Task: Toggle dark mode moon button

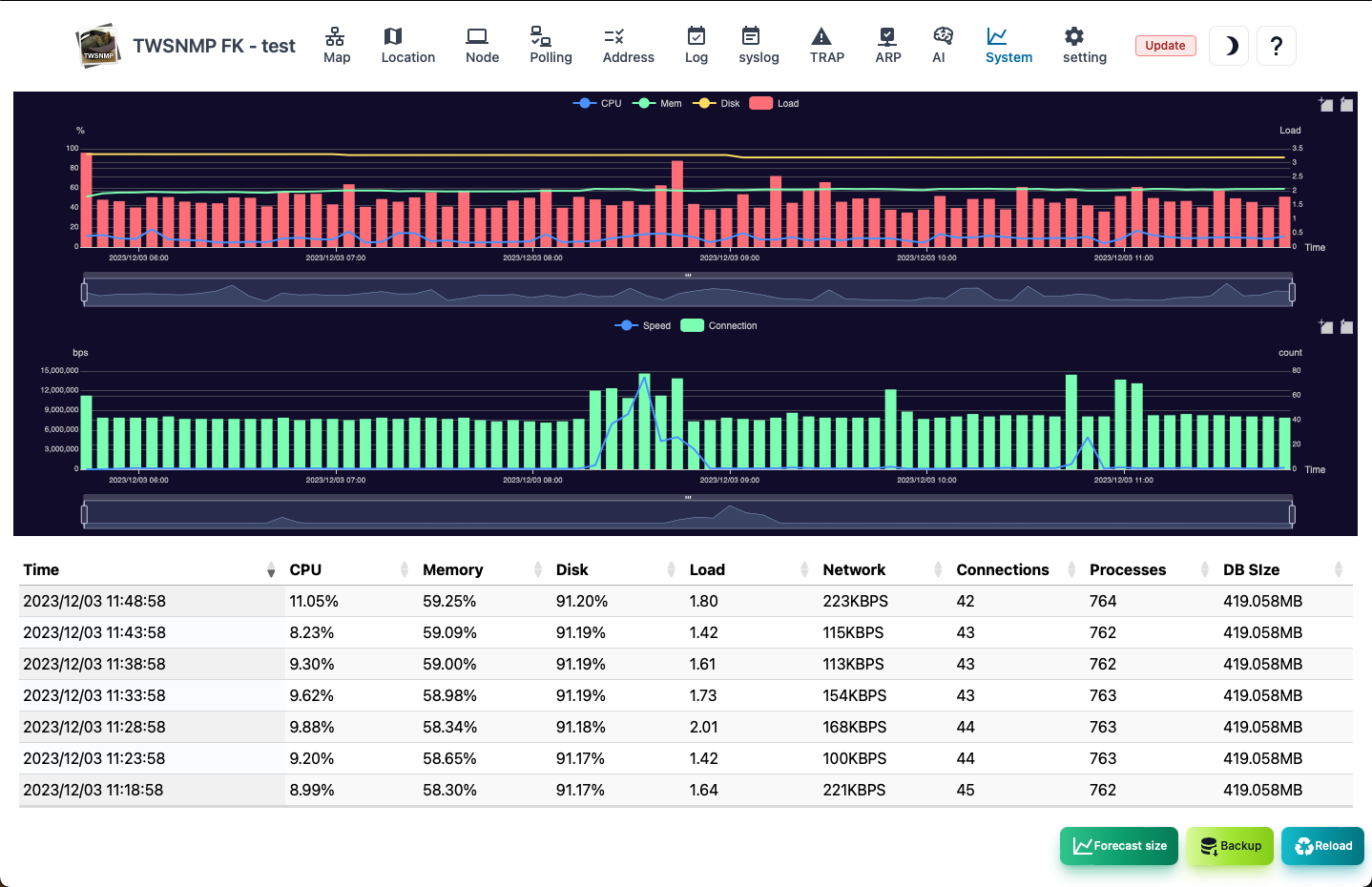Action: [1229, 46]
